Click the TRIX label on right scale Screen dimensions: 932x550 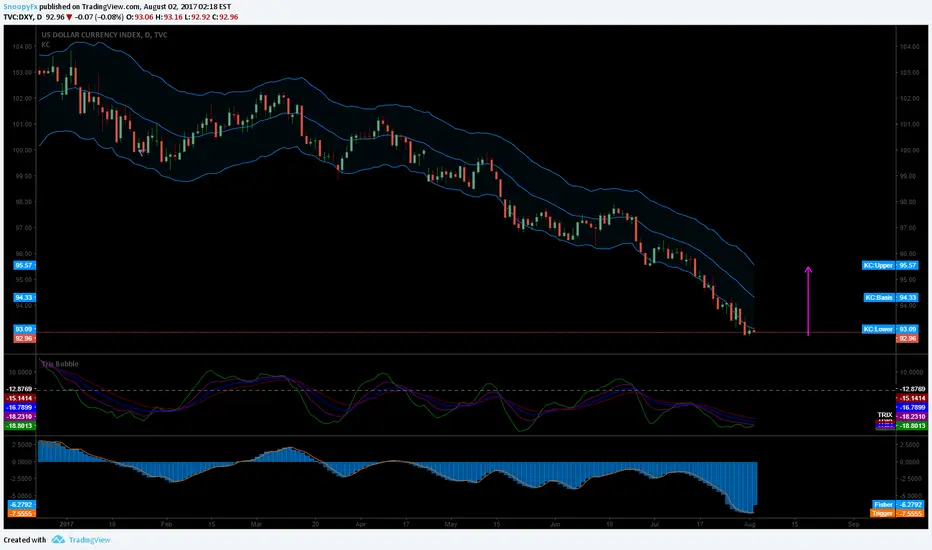pyautogui.click(x=884, y=414)
